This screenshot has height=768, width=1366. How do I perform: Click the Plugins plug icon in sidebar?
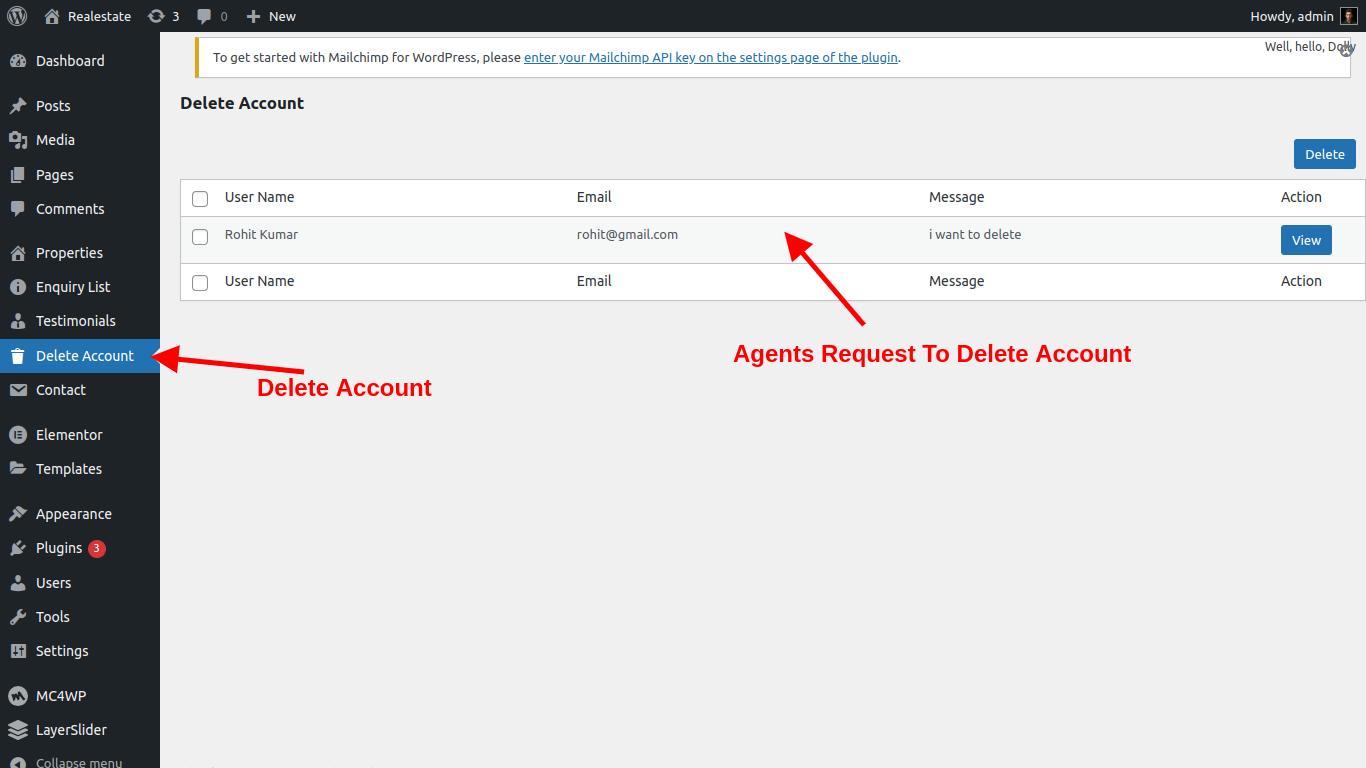[18, 548]
